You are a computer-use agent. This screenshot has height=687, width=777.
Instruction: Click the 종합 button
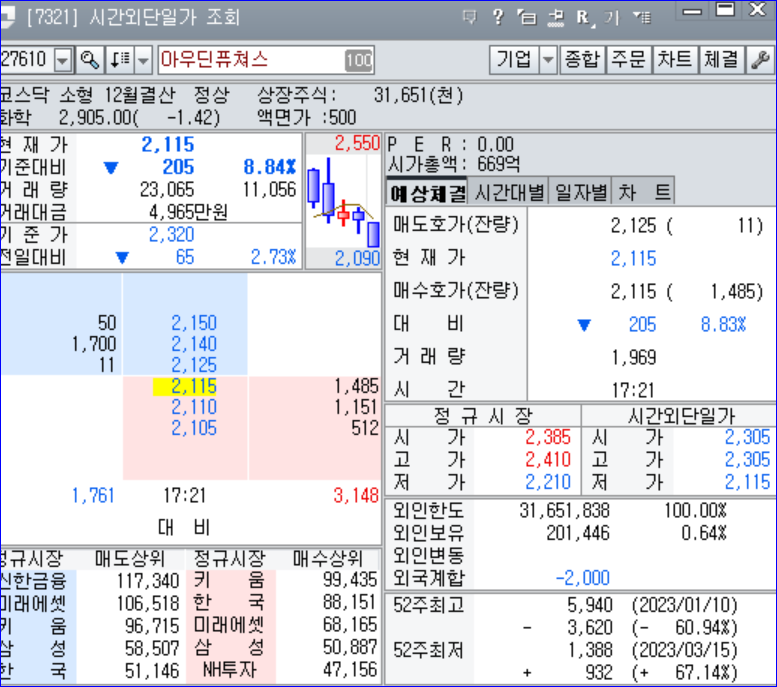pos(581,60)
